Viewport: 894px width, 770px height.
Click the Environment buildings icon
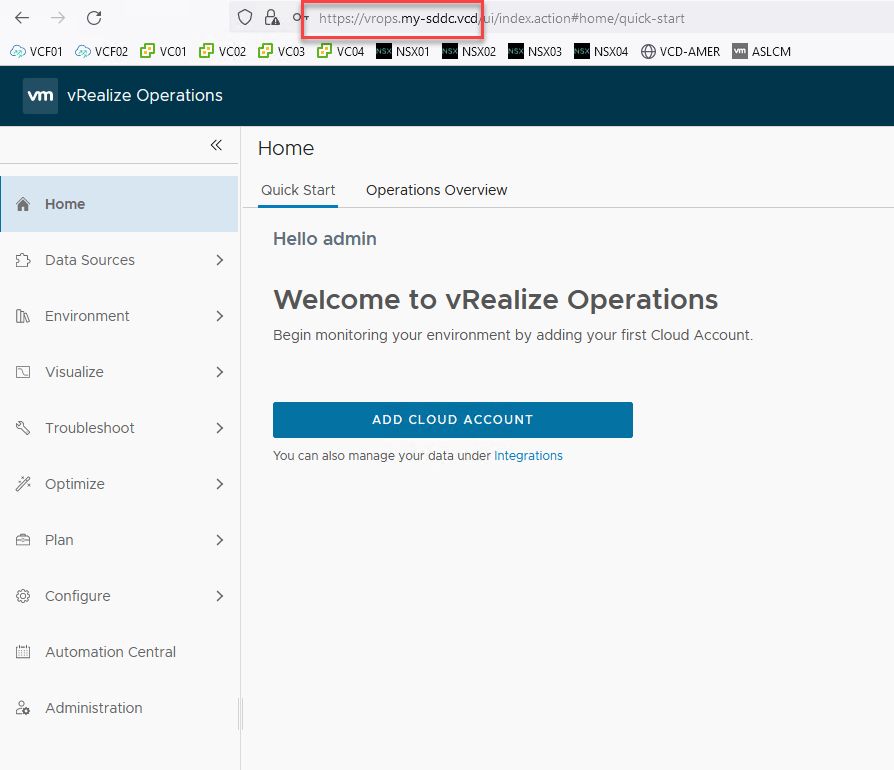point(24,316)
